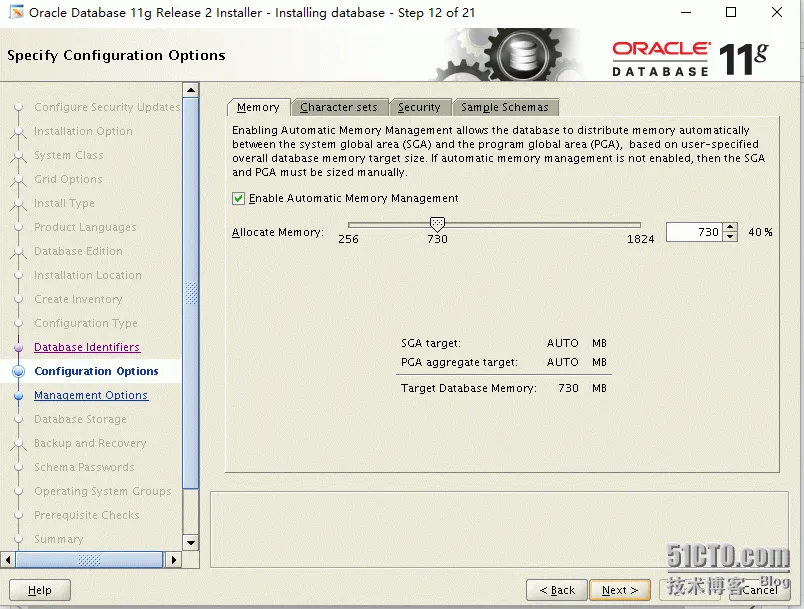Click the 'Backup and Recovery' step text
The image size is (804, 609).
(90, 443)
